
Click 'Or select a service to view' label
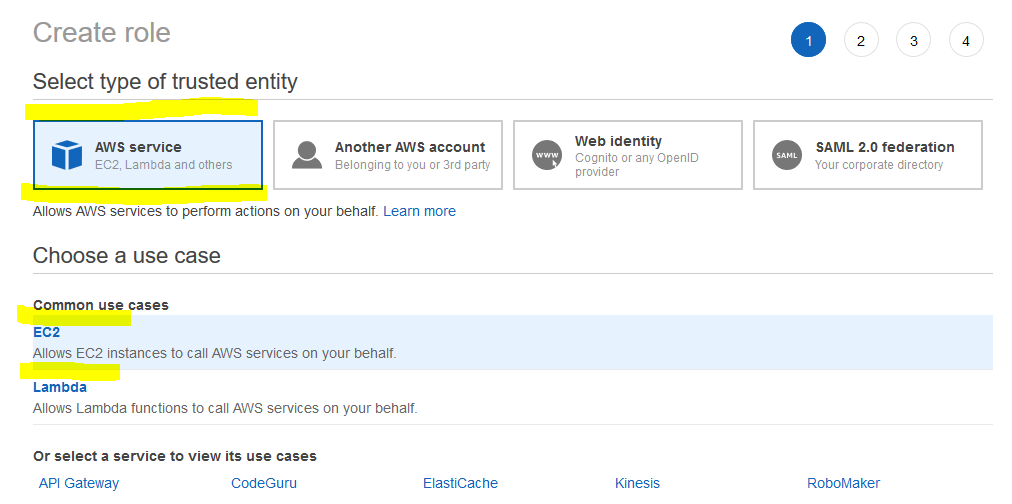tap(175, 456)
